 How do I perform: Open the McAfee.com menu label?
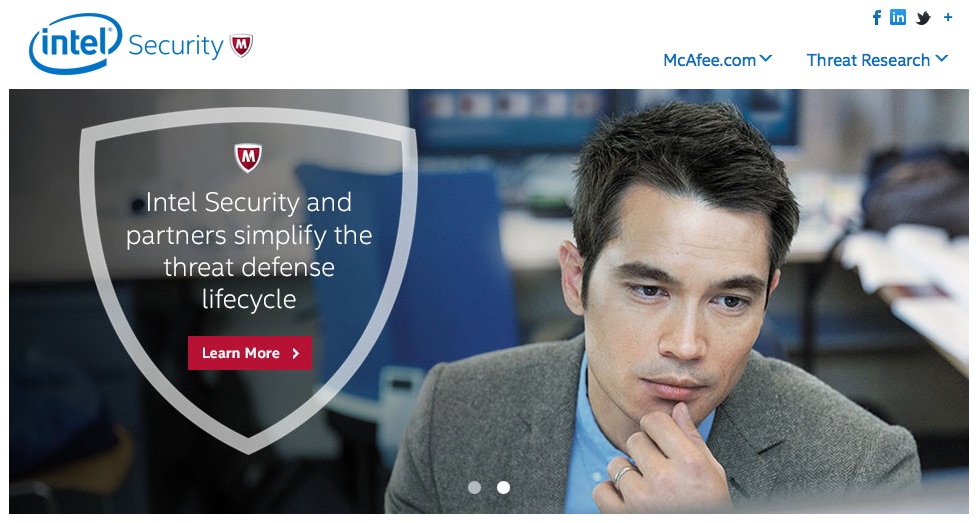(x=710, y=60)
